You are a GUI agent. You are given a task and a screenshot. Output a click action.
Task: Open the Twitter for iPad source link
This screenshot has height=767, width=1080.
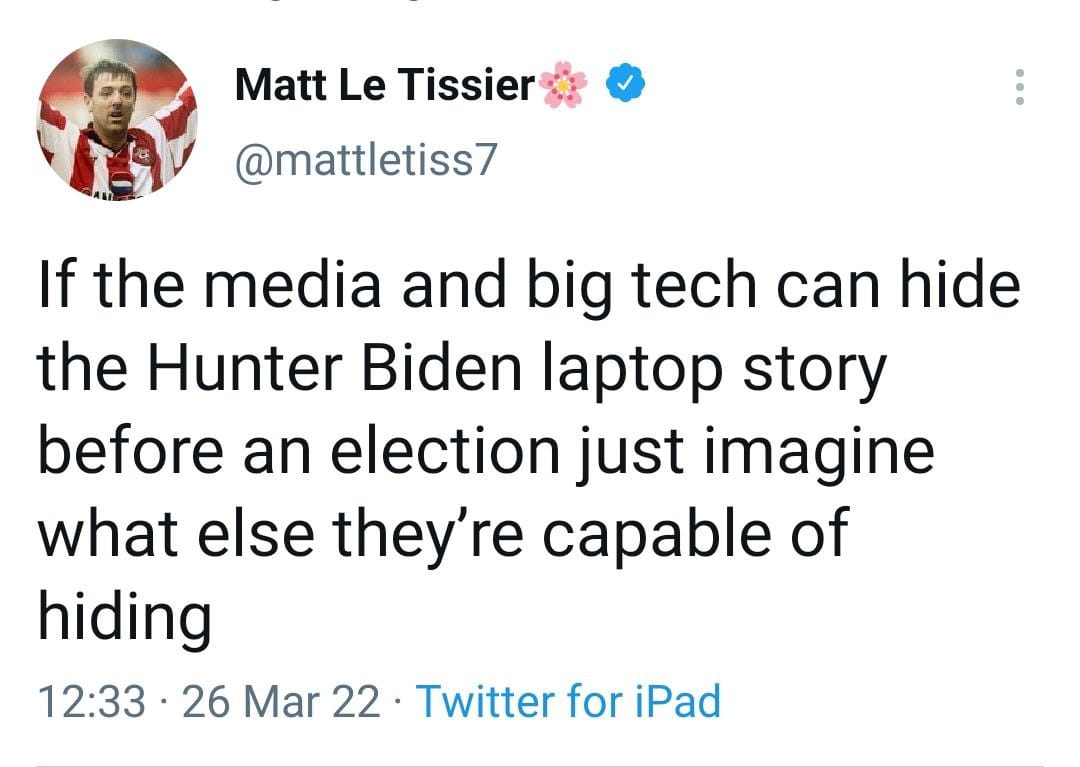point(567,701)
